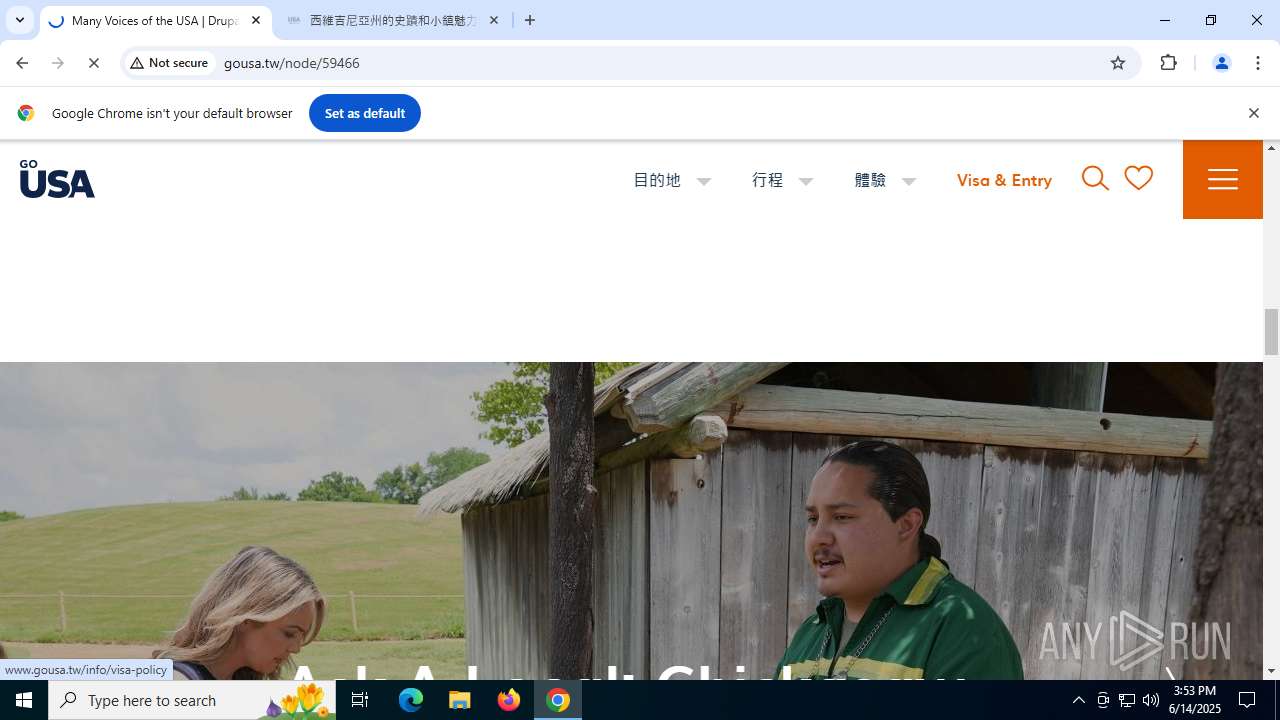Dismiss the default browser notification bar
Screen dimensions: 1280x720
tap(1253, 113)
